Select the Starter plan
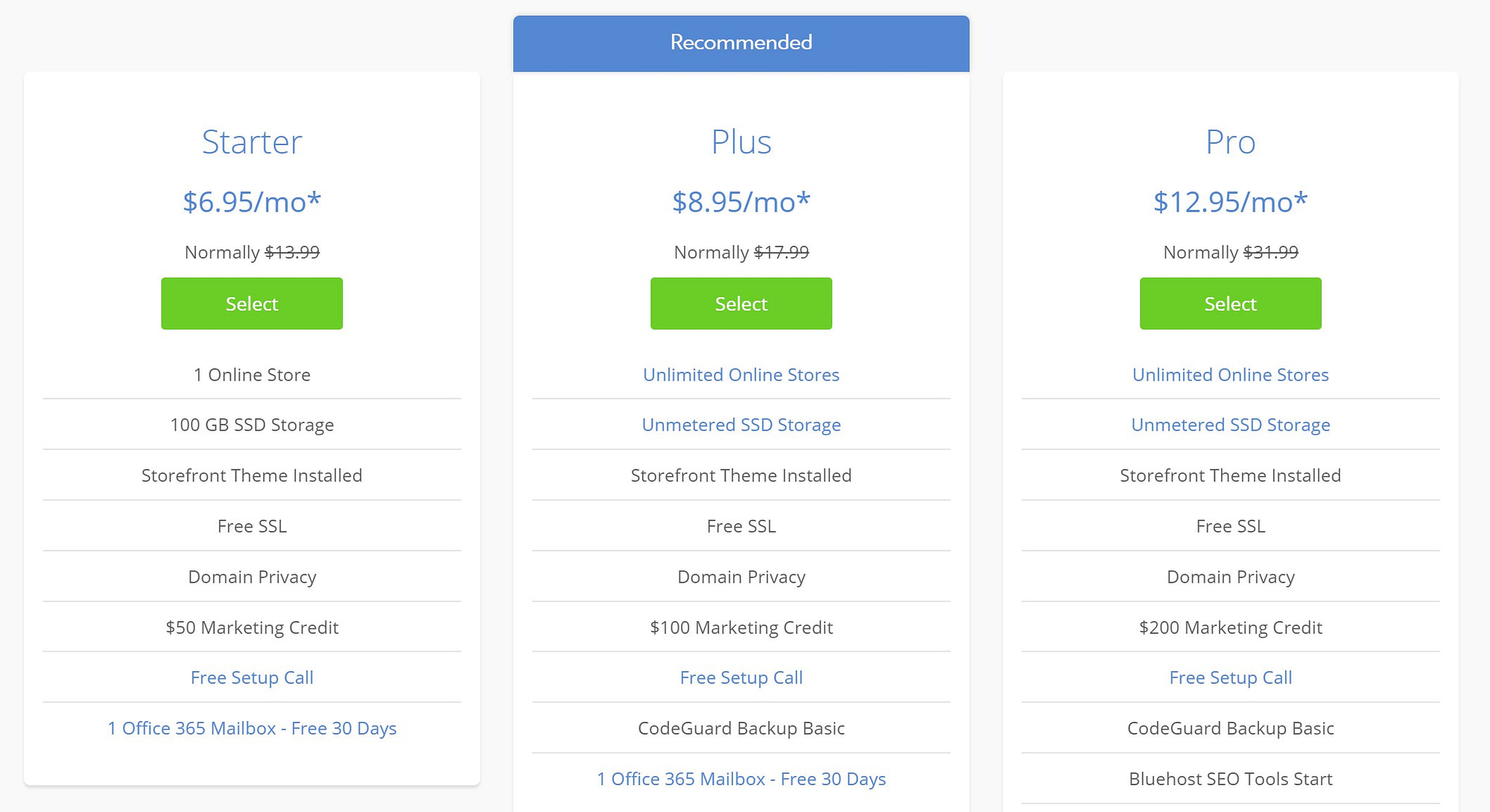 (252, 303)
